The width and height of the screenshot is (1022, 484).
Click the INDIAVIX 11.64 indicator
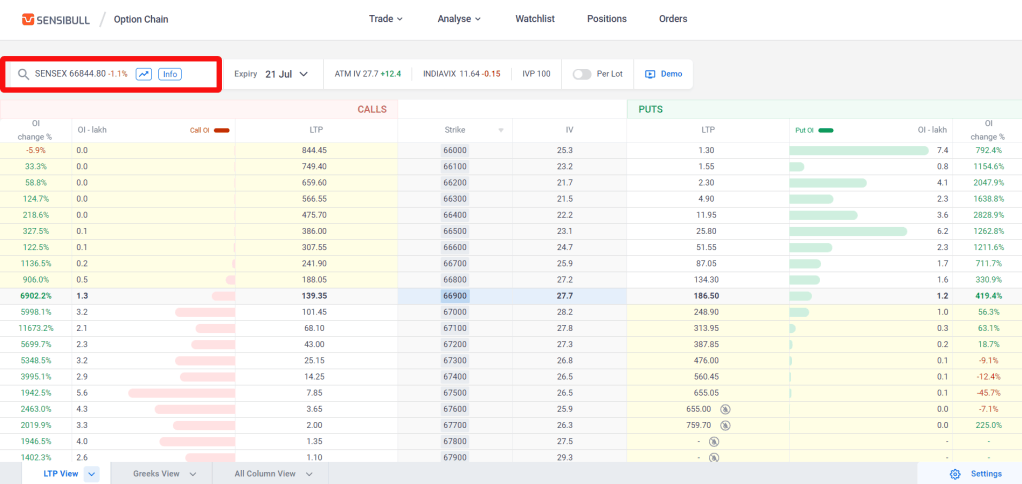[x=461, y=74]
